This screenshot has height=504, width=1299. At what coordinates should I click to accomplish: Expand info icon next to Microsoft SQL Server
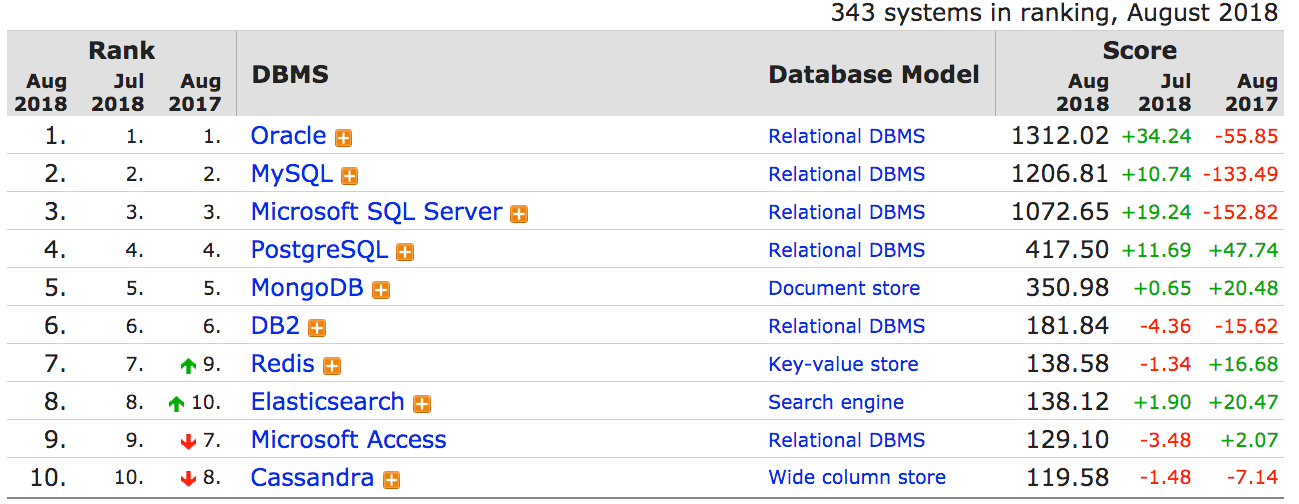click(519, 214)
